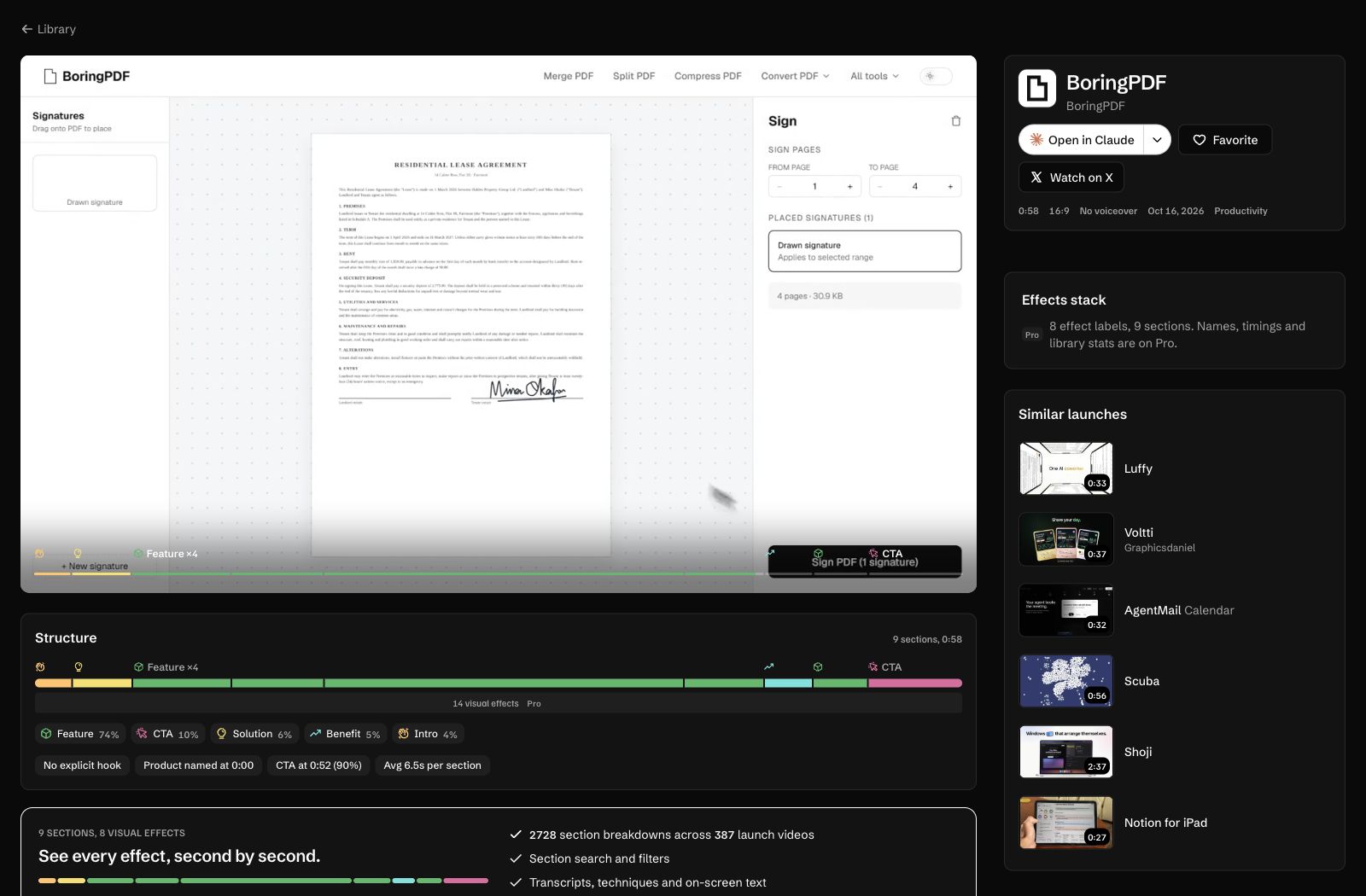Open the Convert PDF dropdown in the video

click(x=795, y=76)
